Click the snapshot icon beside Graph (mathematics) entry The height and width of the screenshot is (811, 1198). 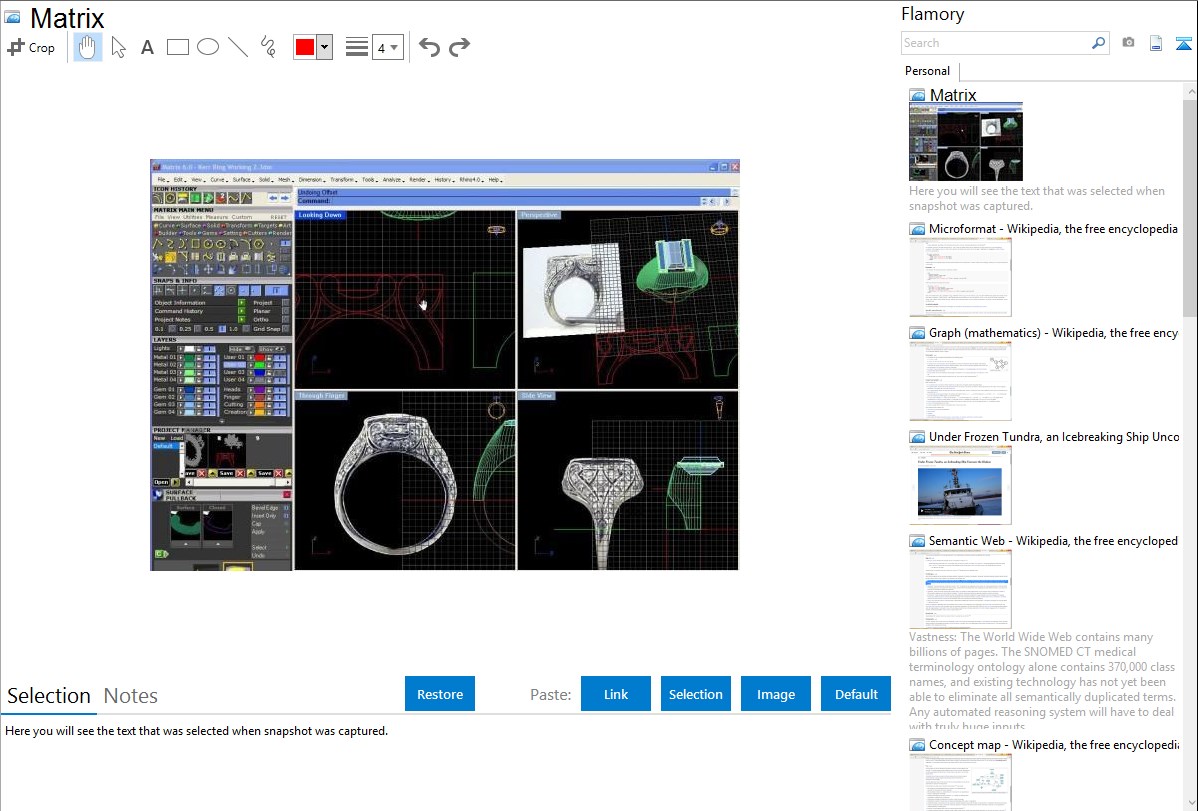(917, 333)
